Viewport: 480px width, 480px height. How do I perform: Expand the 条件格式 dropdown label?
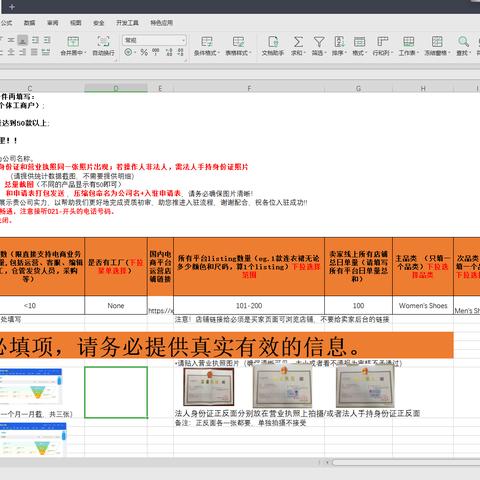coord(206,53)
